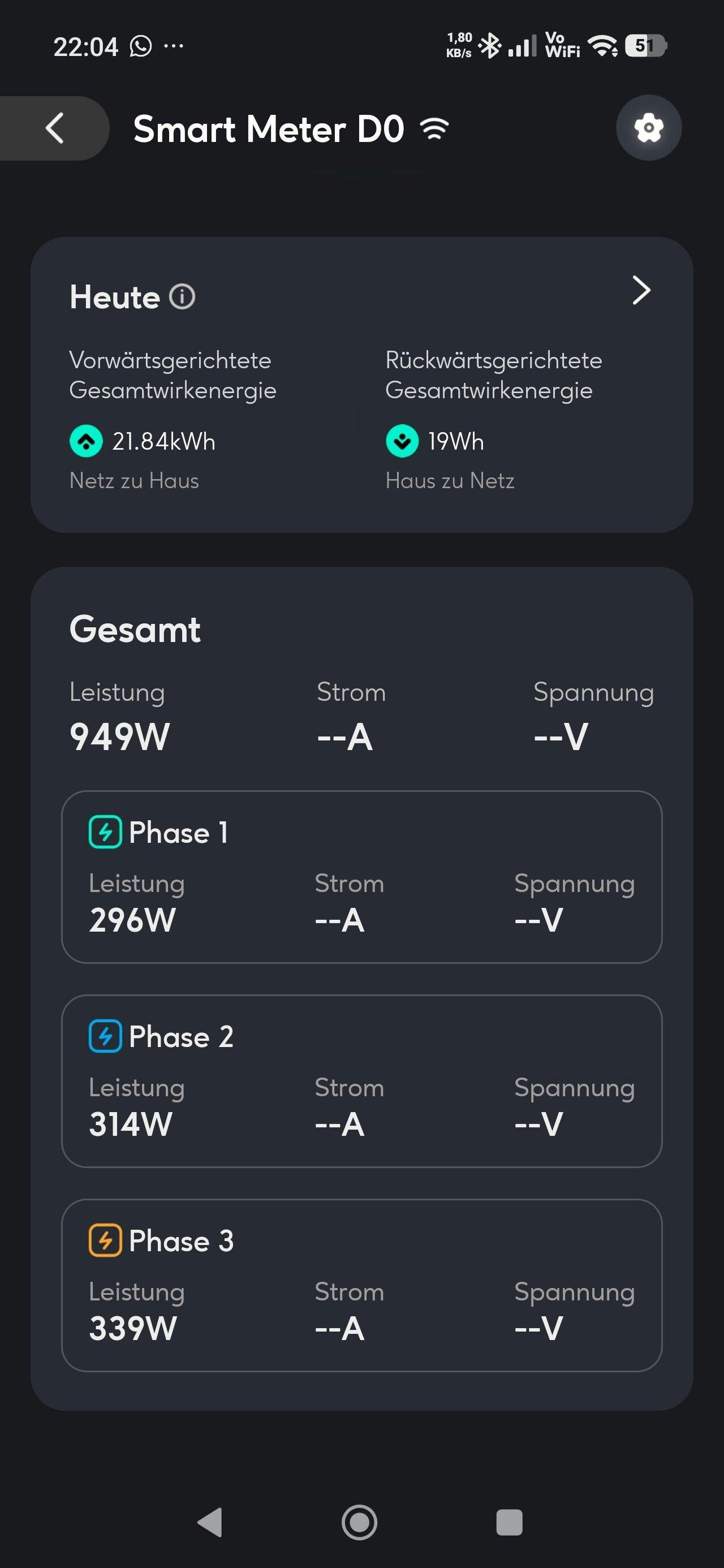Tap the Gesamt 949W power reading

pyautogui.click(x=120, y=736)
